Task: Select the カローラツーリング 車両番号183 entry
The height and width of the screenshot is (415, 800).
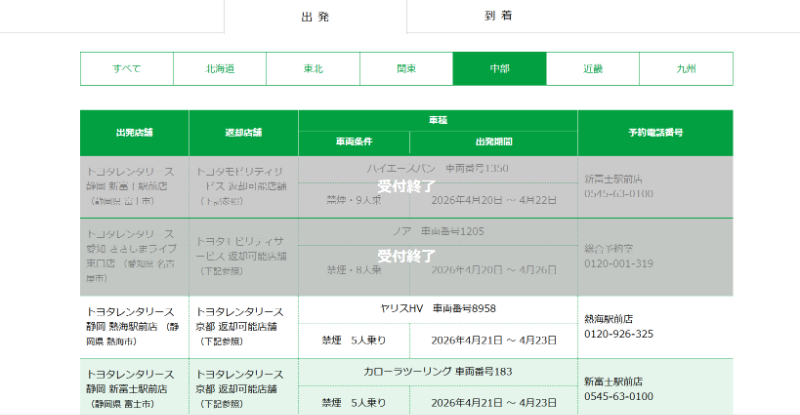Action: coord(438,372)
